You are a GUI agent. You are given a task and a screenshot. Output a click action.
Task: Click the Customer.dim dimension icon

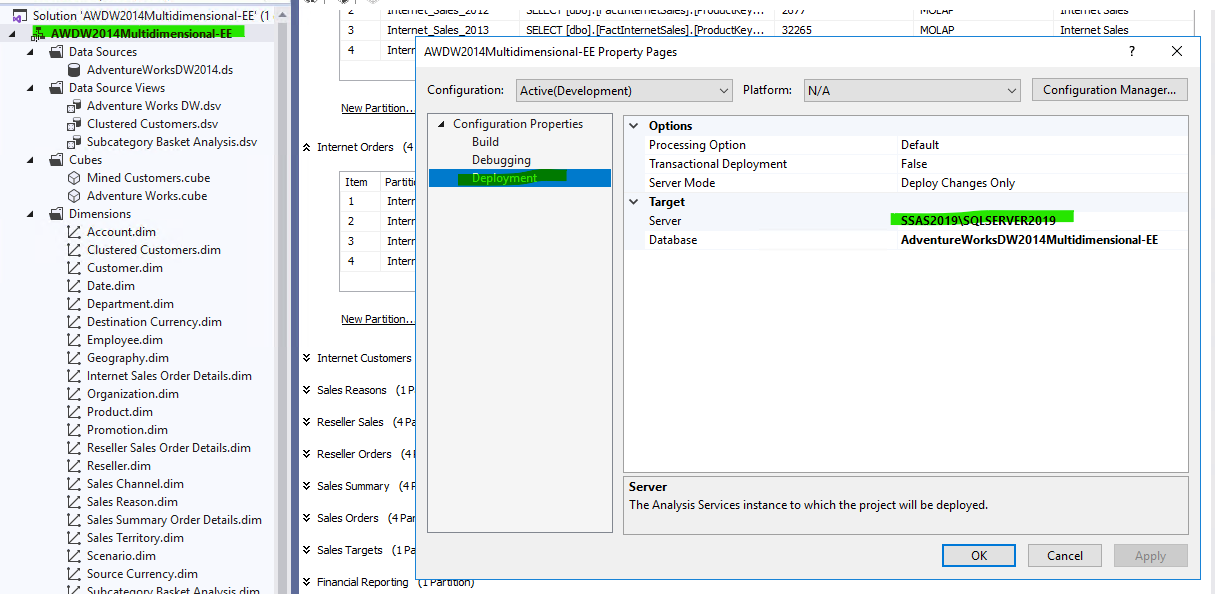click(x=74, y=268)
